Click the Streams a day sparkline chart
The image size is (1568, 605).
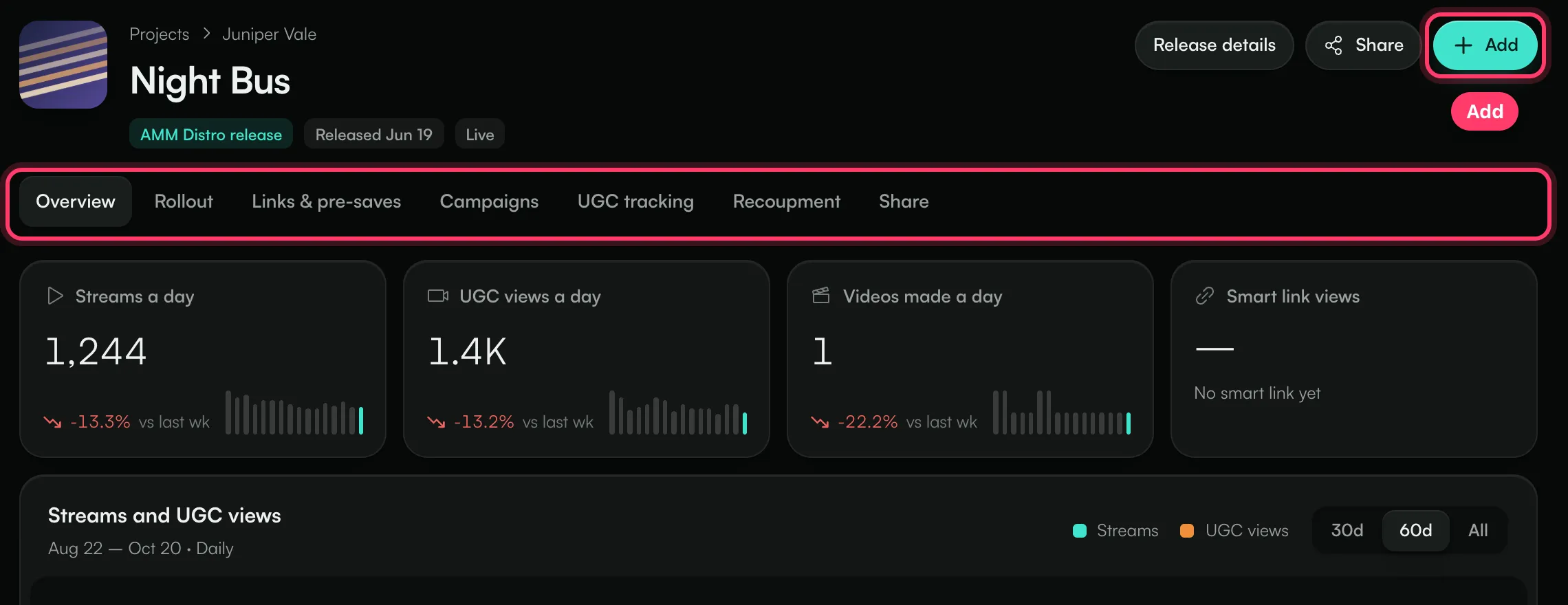pyautogui.click(x=294, y=412)
